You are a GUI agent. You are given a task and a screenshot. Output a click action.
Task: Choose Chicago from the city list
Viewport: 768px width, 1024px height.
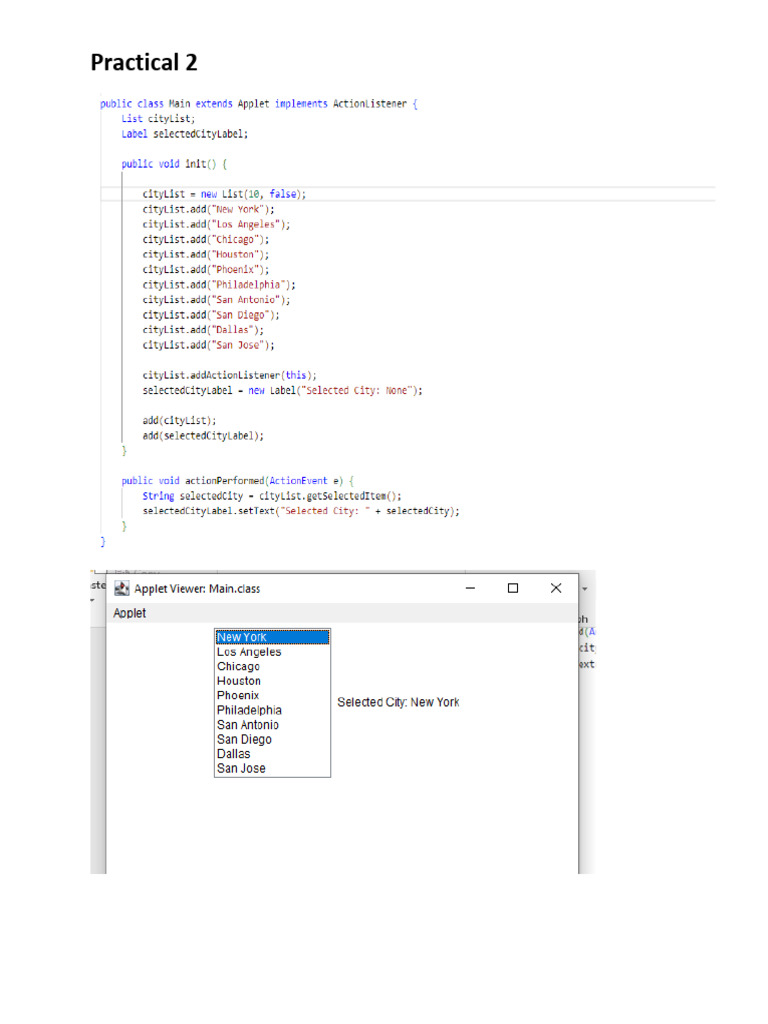tap(238, 666)
